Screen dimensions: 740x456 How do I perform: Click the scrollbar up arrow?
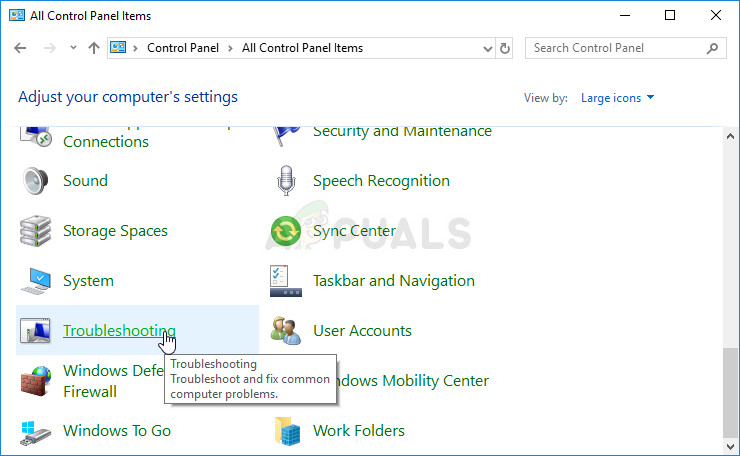pyautogui.click(x=730, y=136)
